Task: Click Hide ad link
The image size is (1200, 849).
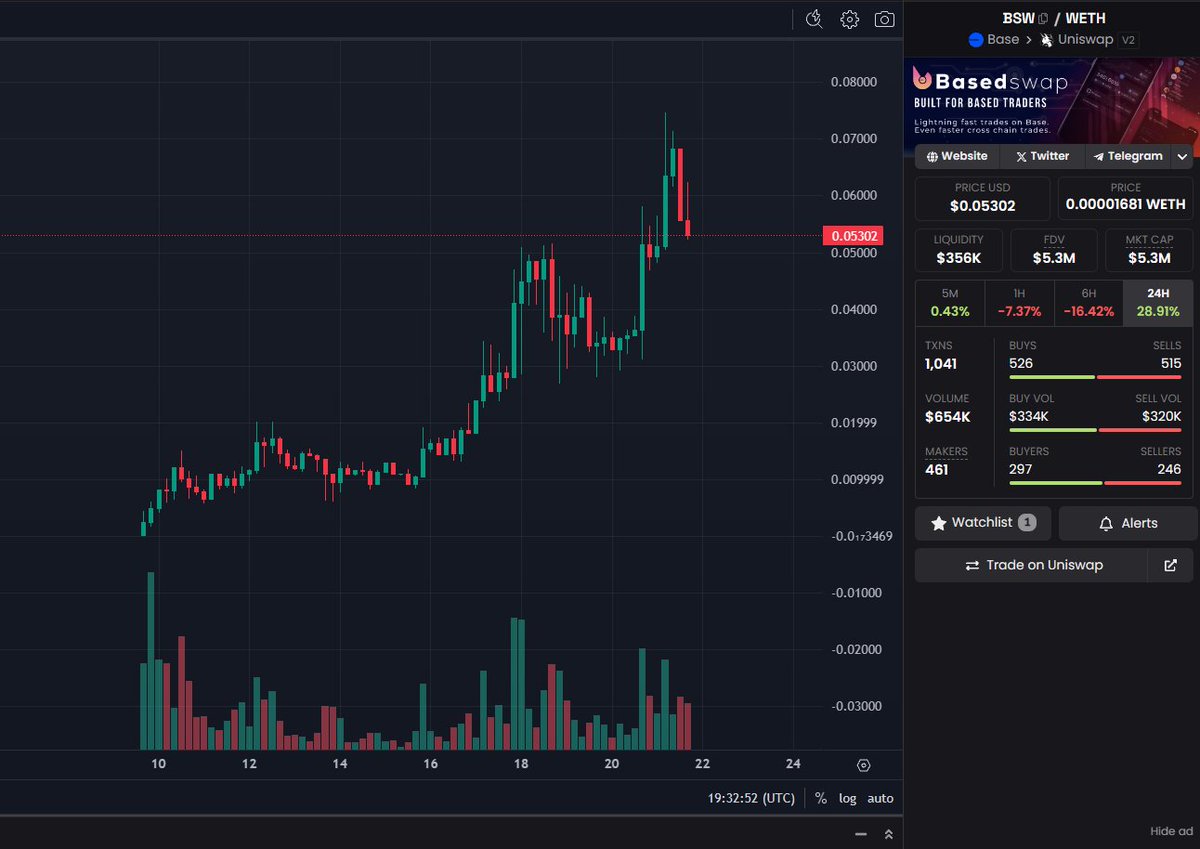Action: pyautogui.click(x=1171, y=831)
